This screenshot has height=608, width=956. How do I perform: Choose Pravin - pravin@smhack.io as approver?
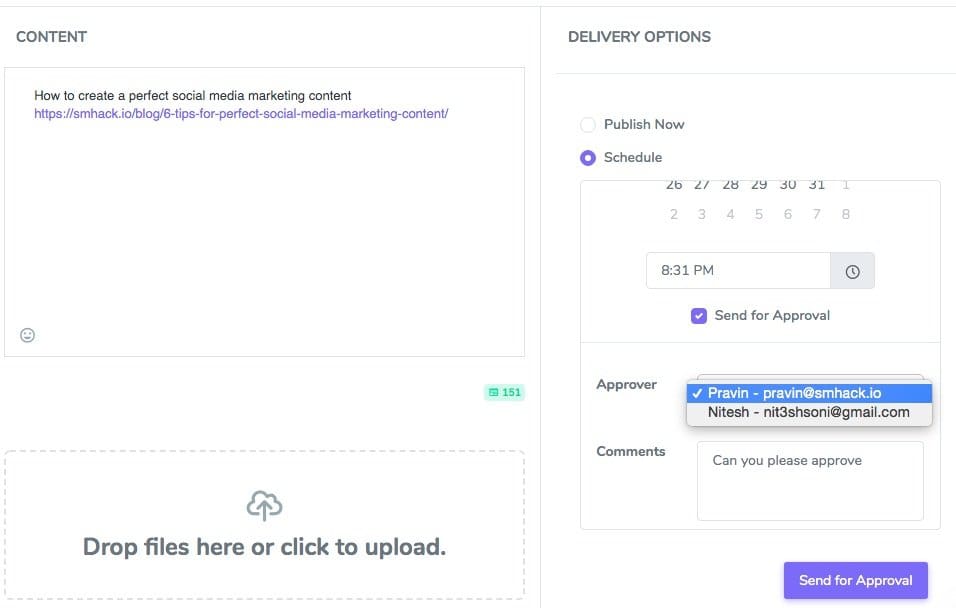[808, 393]
